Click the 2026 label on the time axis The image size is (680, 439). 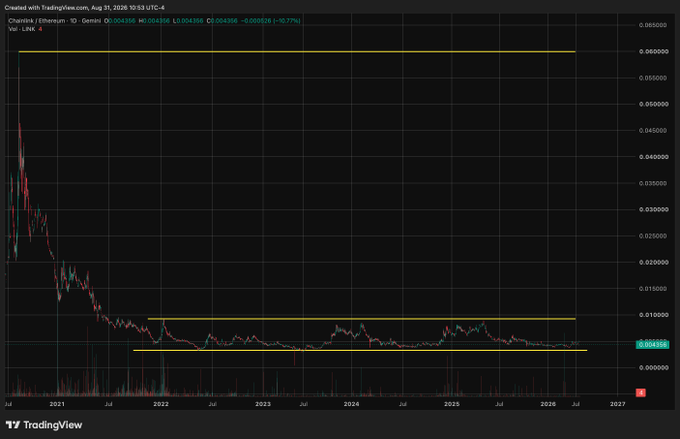click(548, 404)
